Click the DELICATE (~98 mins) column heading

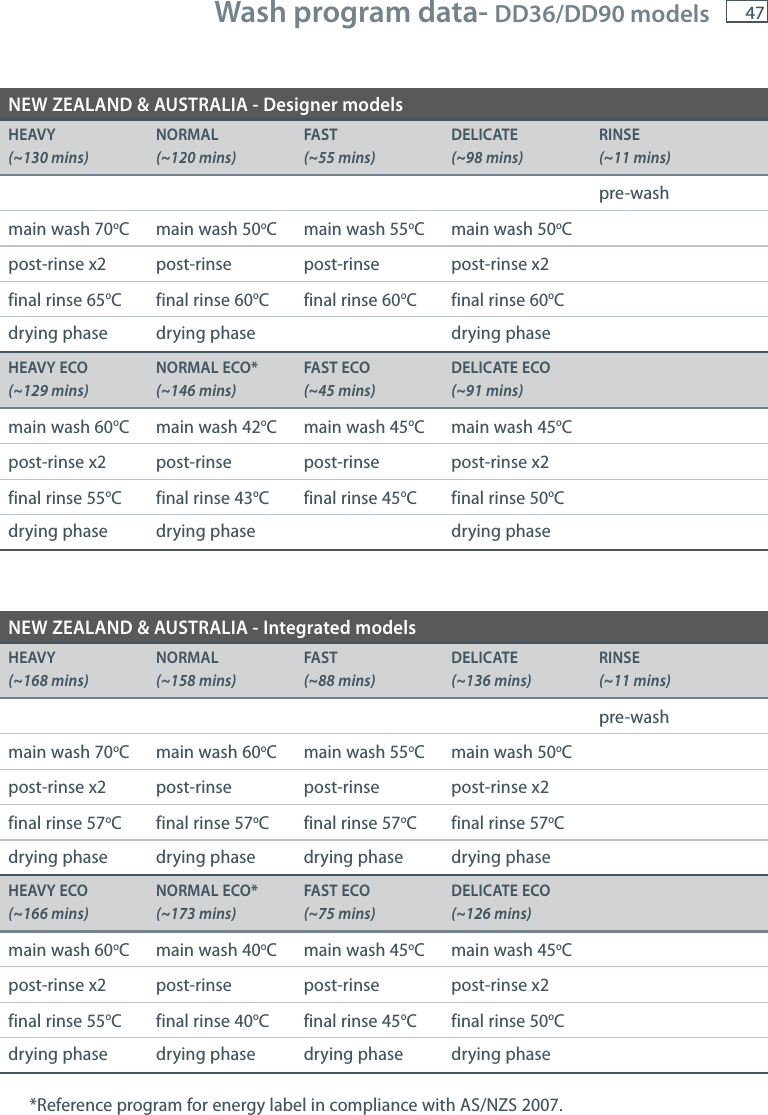(x=487, y=146)
